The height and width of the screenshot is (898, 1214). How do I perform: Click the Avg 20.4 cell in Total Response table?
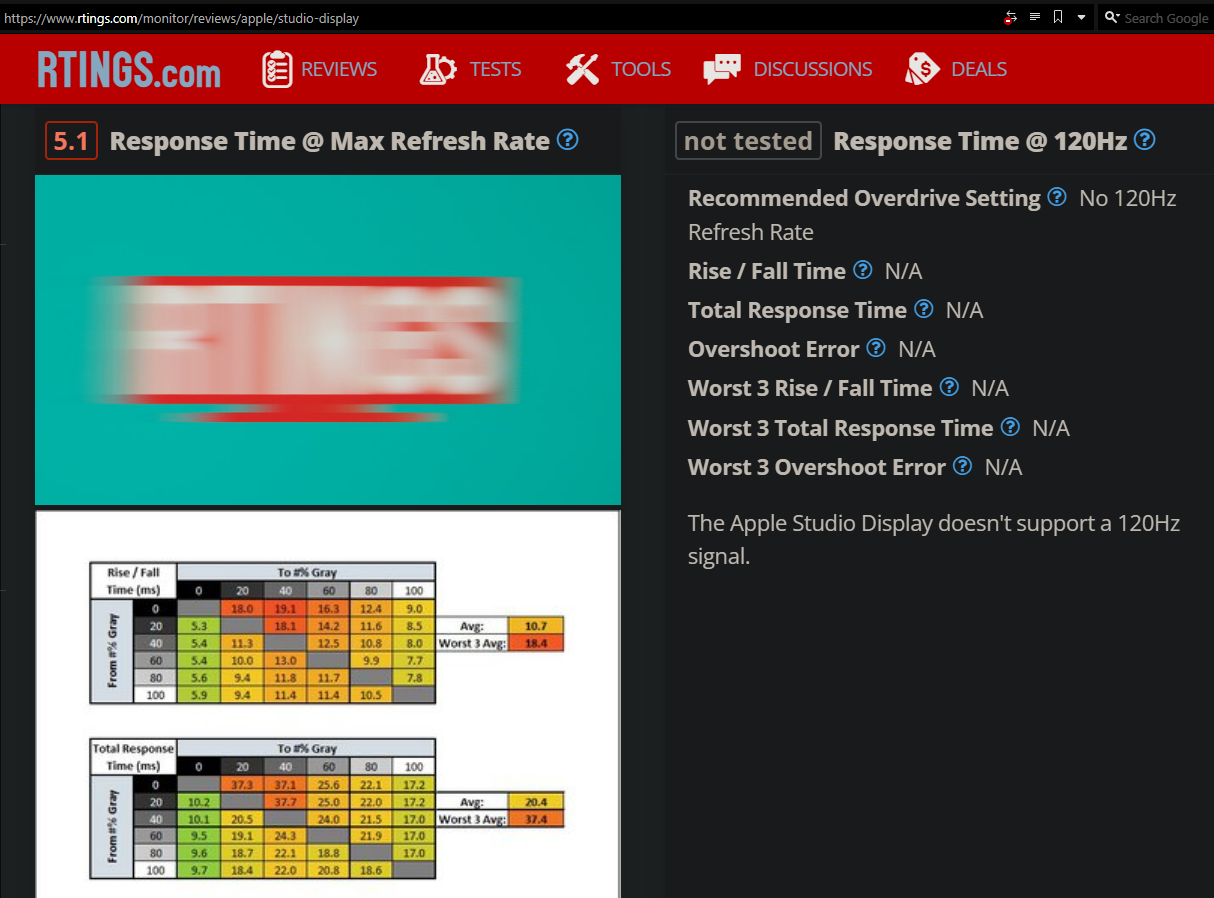click(536, 802)
